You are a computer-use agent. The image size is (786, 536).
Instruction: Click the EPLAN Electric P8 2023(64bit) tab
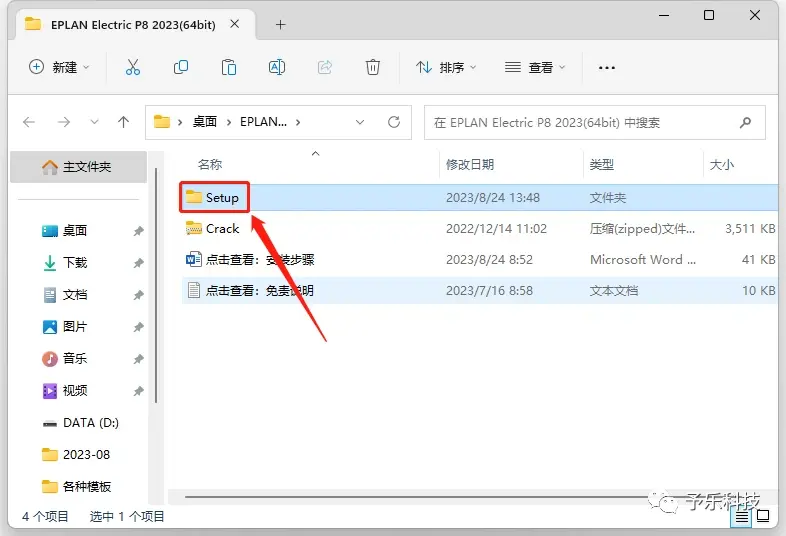tap(133, 25)
